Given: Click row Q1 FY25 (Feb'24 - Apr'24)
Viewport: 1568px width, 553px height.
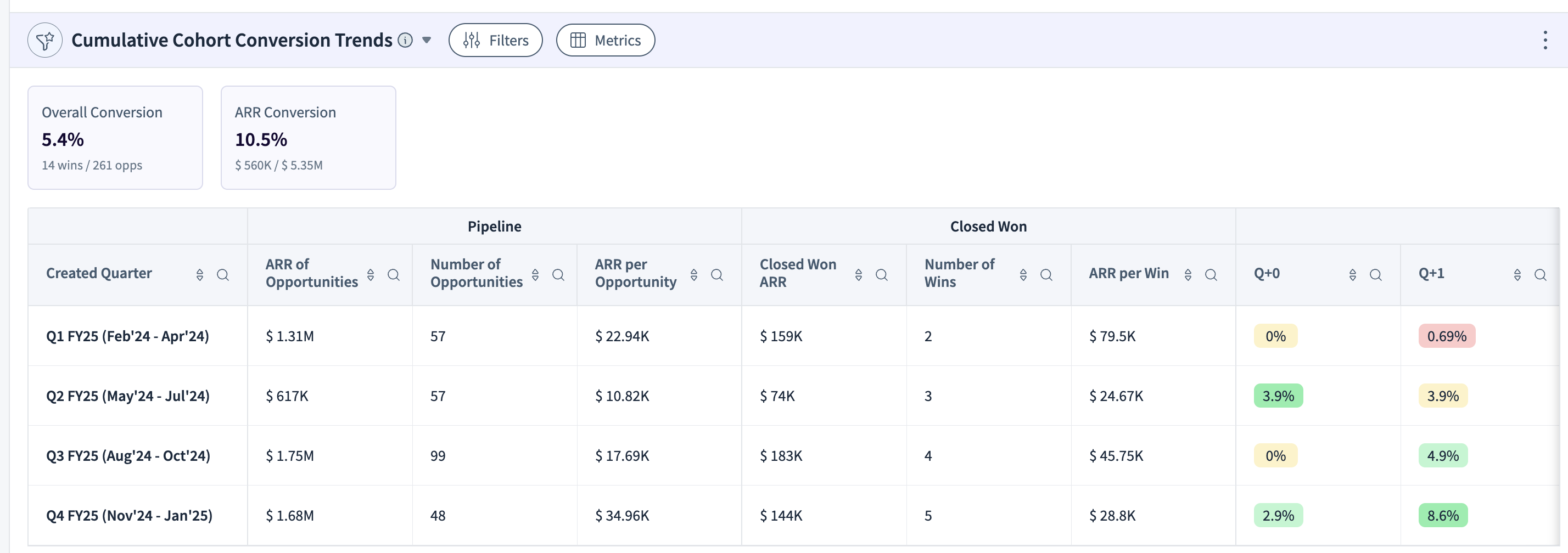Looking at the screenshot, I should click(794, 336).
